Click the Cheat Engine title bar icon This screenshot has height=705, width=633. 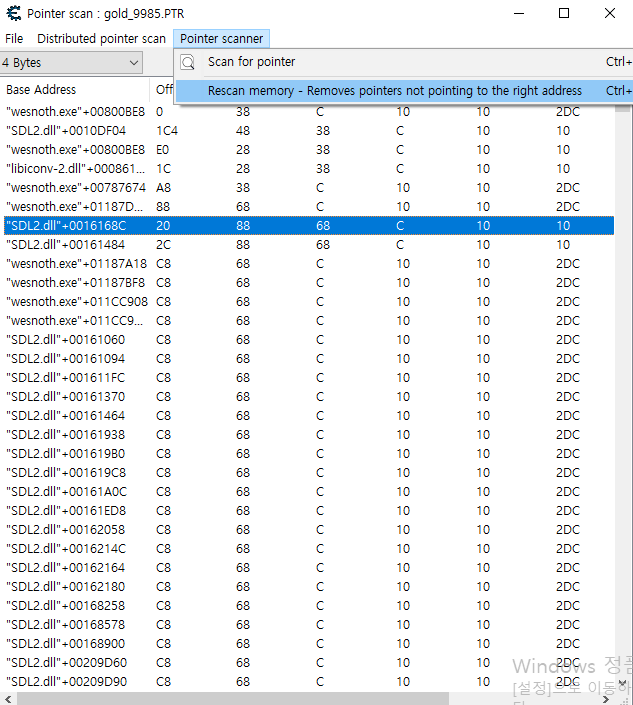pos(14,13)
